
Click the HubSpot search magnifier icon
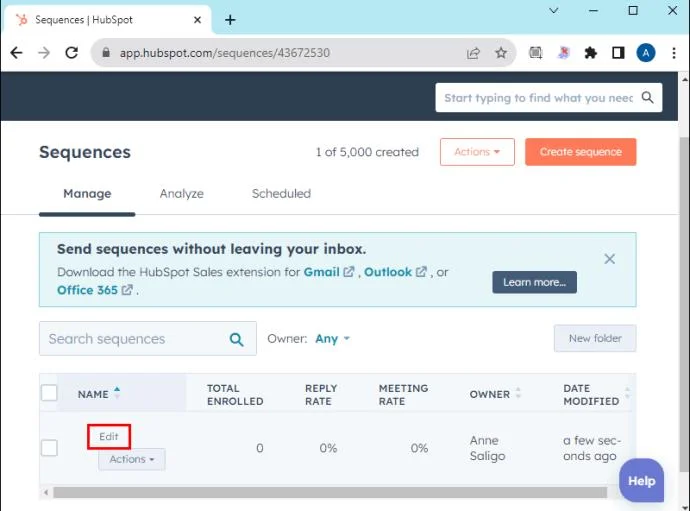tap(647, 97)
